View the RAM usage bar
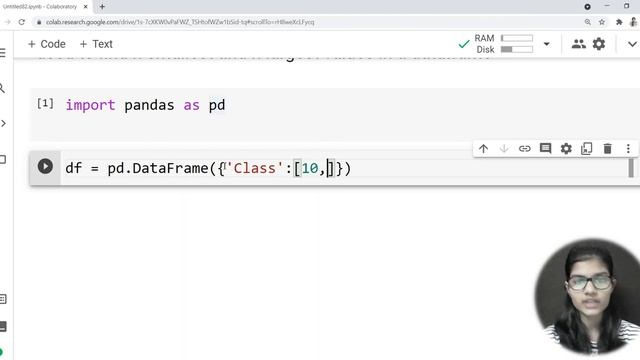Screen dimensions: 640x360 (x=517, y=38)
